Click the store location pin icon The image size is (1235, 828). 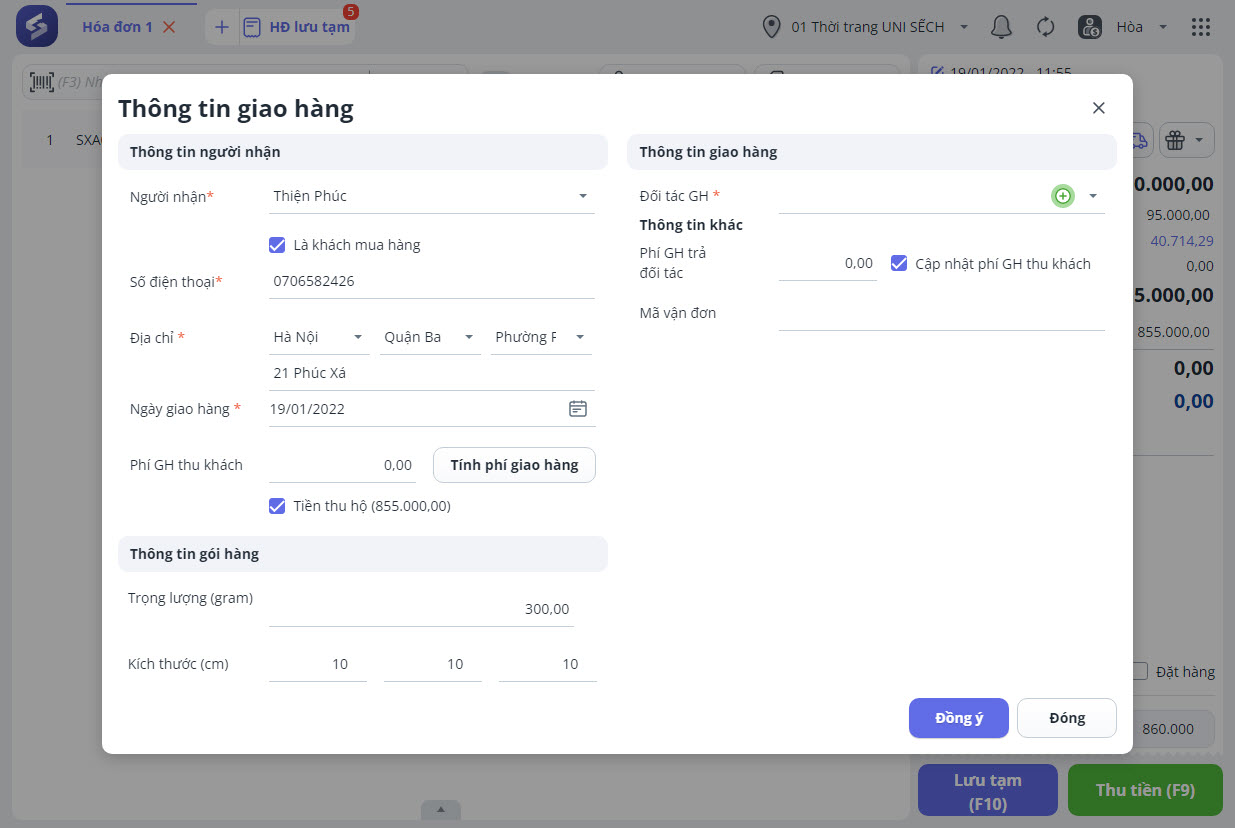click(x=771, y=27)
